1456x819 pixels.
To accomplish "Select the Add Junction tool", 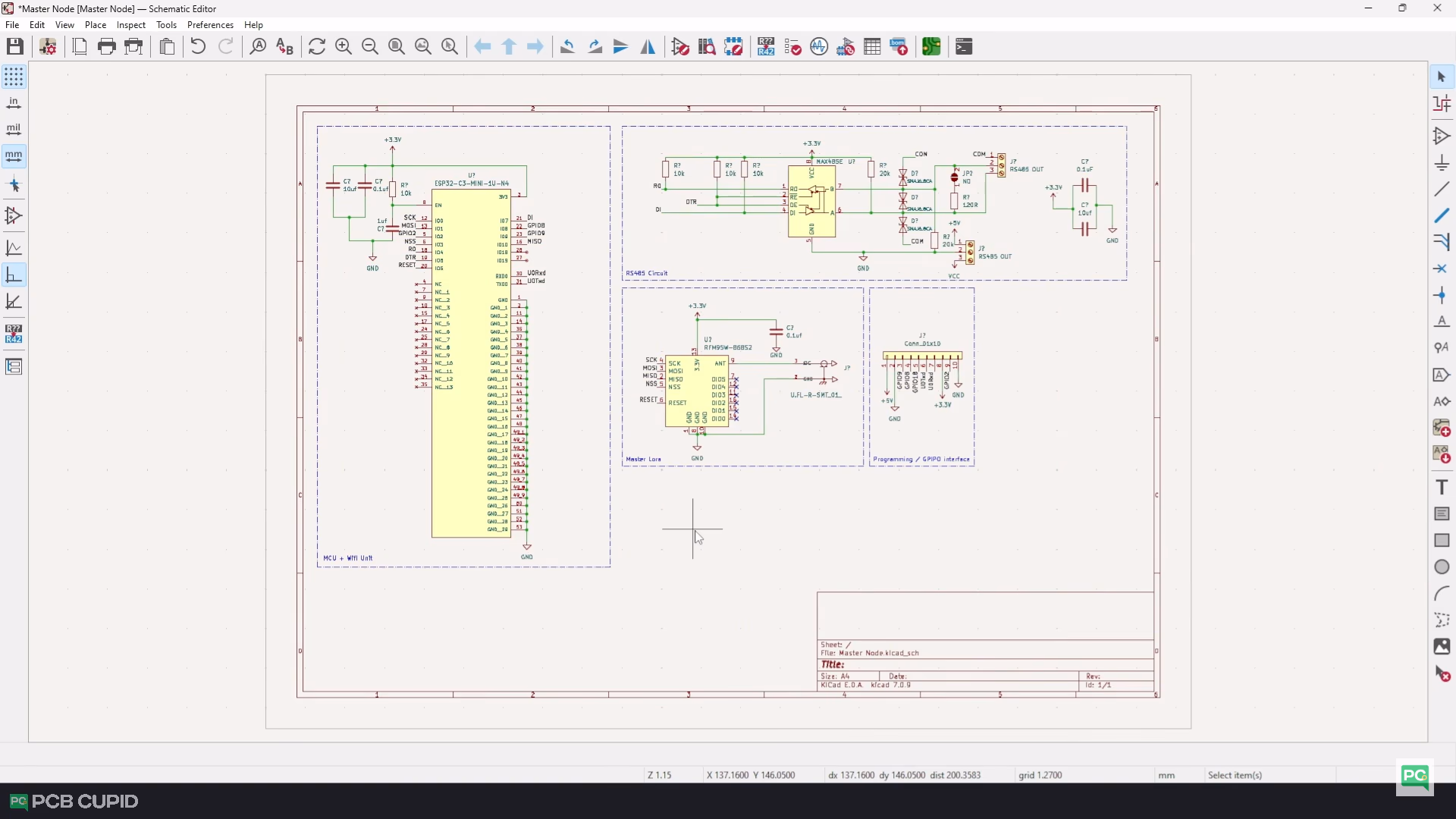I will (1442, 296).
